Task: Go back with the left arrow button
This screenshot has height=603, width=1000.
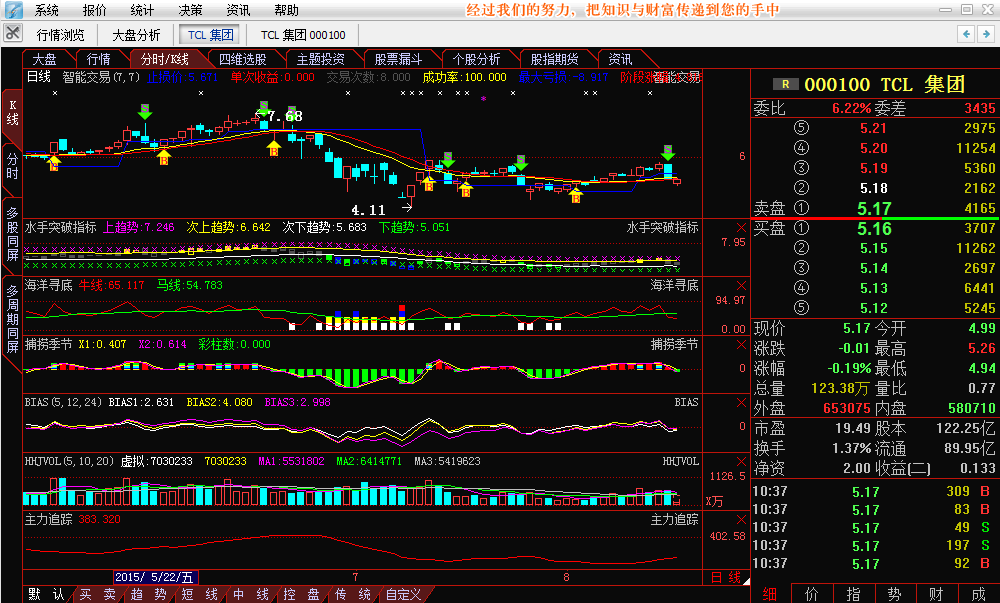Action: coord(966,34)
